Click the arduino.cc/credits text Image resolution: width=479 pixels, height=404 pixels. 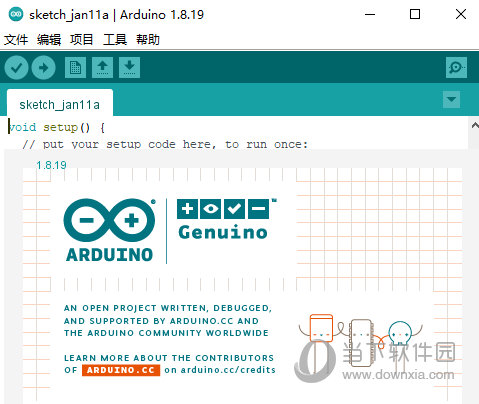point(228,370)
